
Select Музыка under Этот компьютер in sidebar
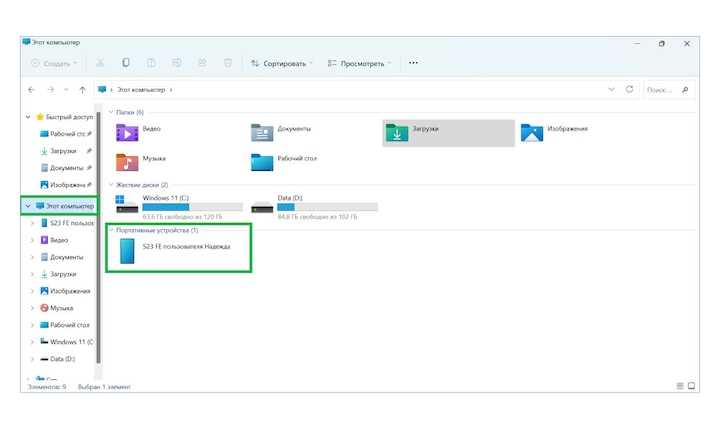coord(56,308)
